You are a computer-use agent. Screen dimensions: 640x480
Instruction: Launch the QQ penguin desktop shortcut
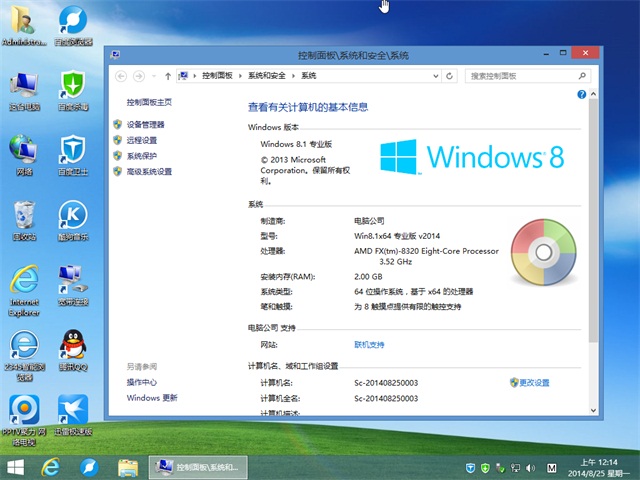coord(71,343)
